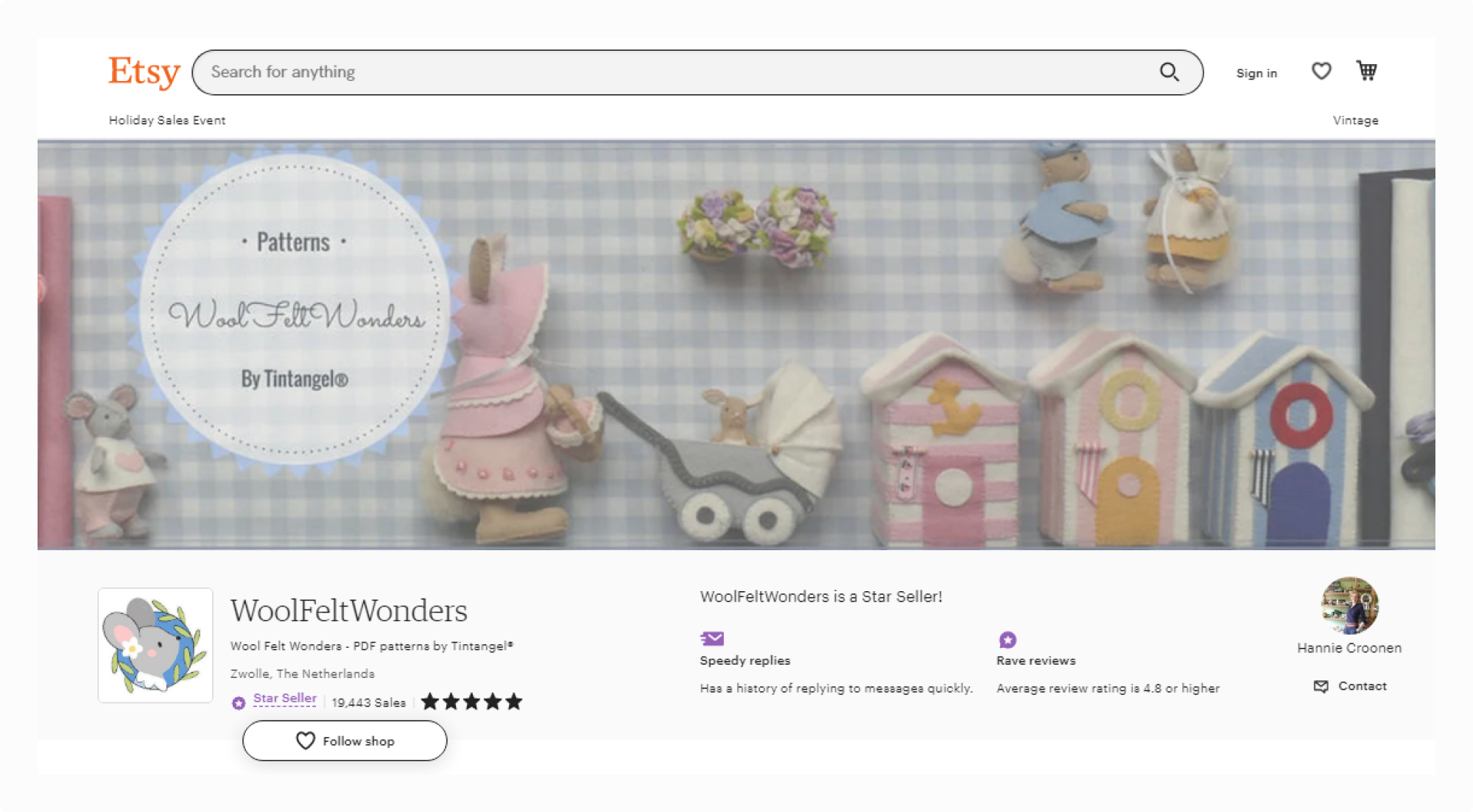Click the shop banner image

pos(736,345)
